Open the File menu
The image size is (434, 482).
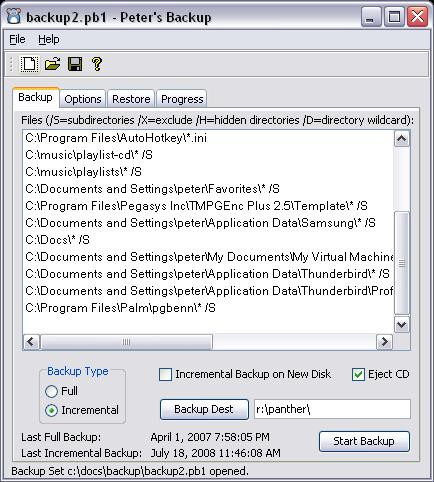coord(17,39)
